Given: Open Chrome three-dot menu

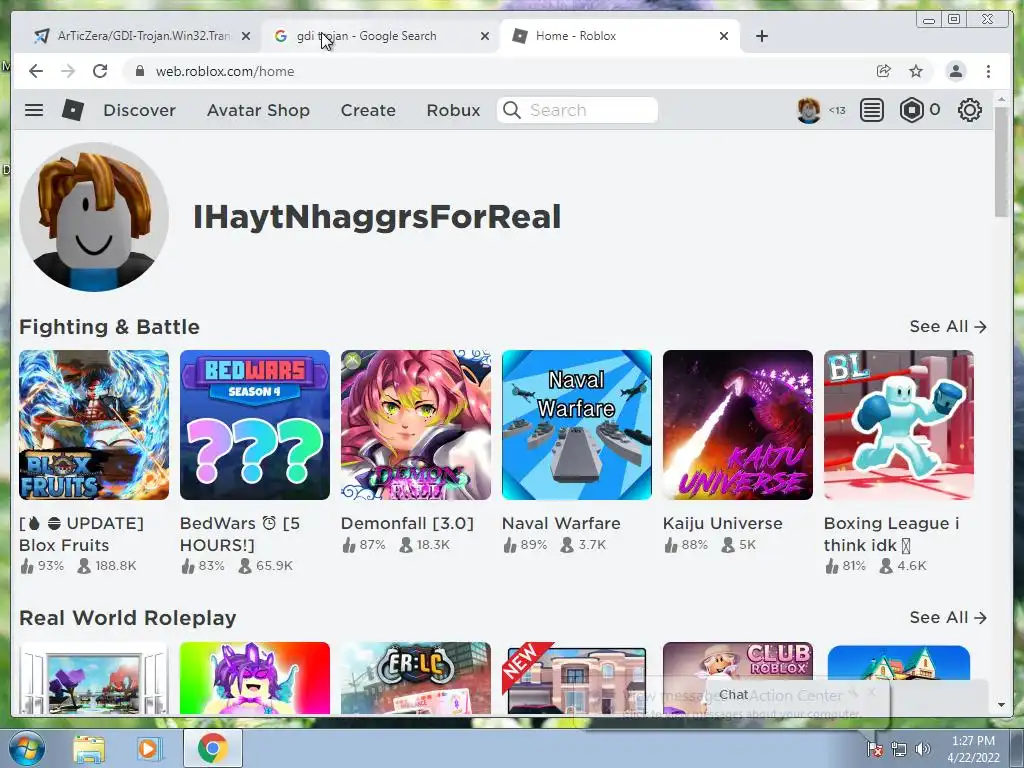Looking at the screenshot, I should 988,71.
